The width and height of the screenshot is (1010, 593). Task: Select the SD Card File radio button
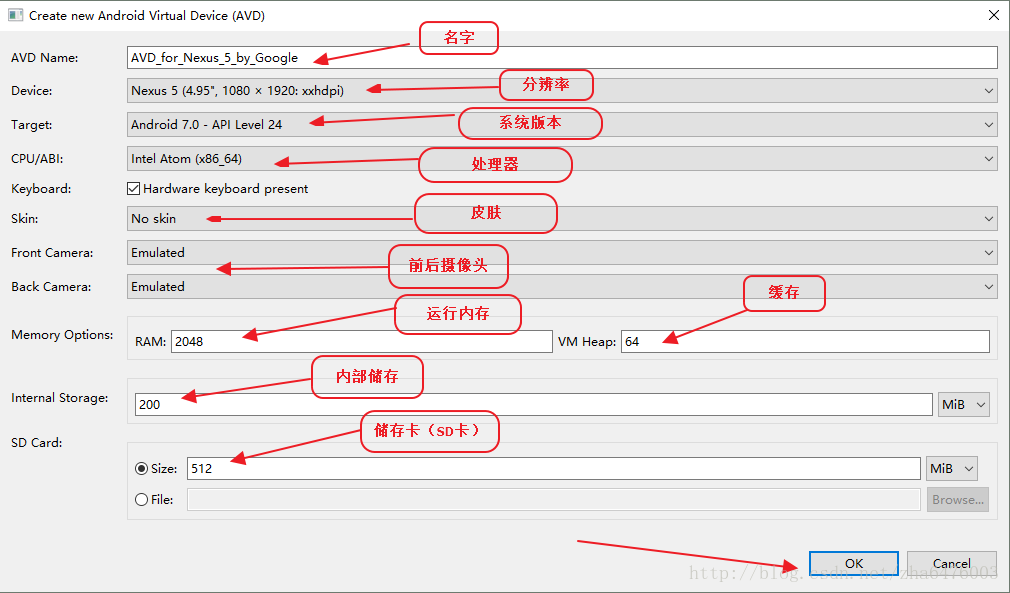pyautogui.click(x=142, y=500)
